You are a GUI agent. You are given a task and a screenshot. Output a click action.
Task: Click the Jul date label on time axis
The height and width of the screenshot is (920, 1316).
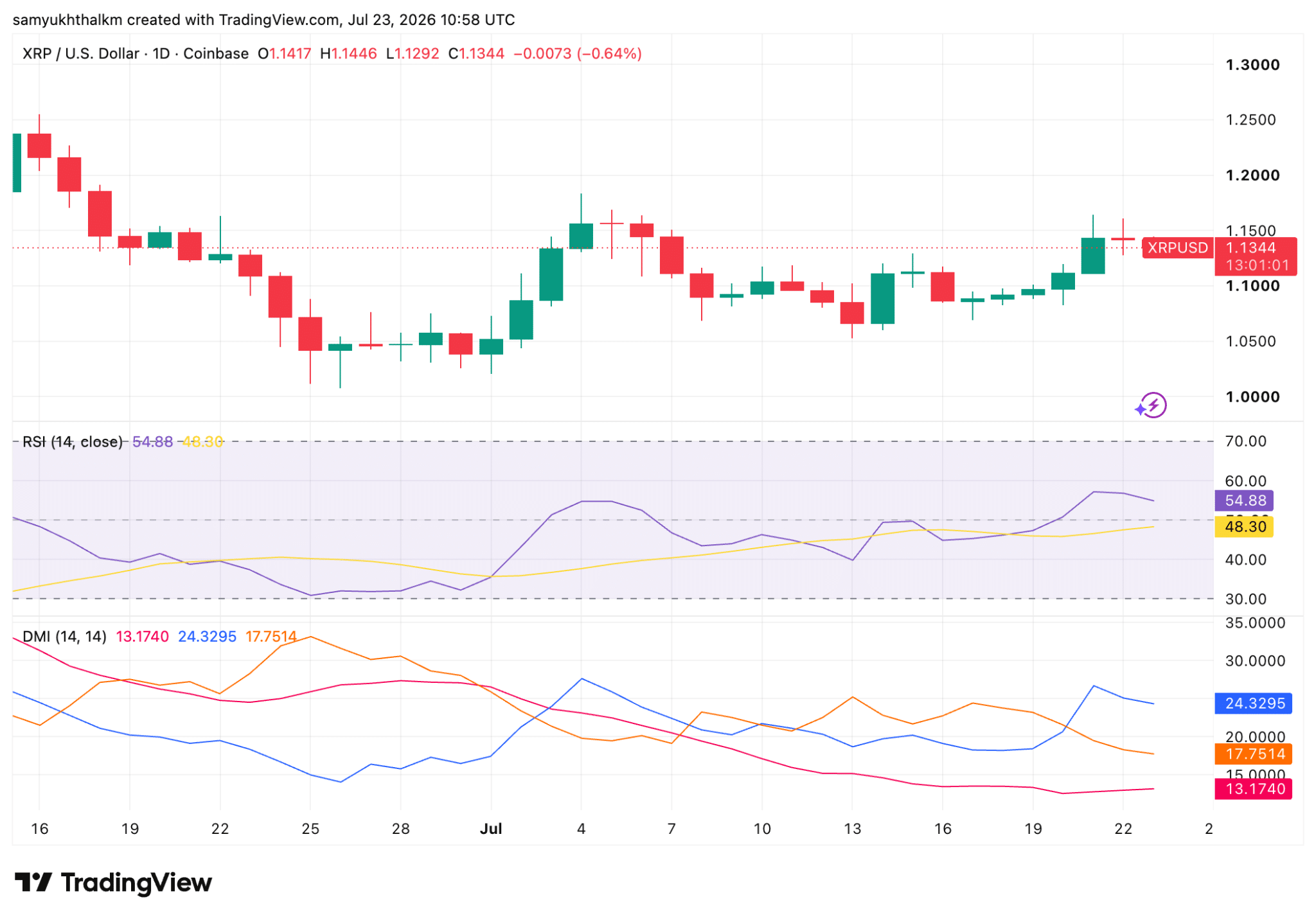[491, 829]
